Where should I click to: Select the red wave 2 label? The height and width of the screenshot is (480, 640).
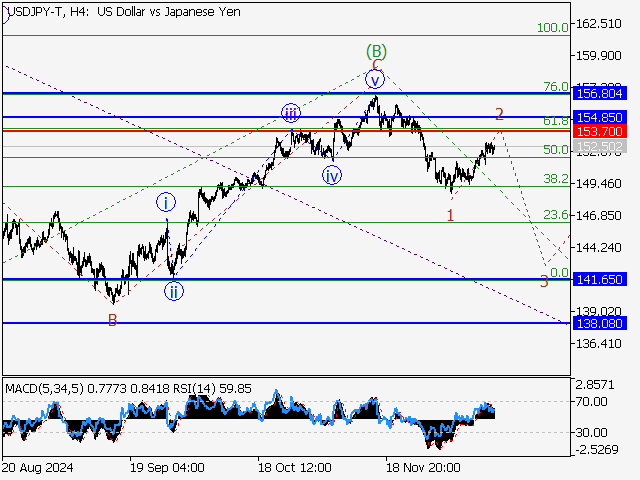499,114
